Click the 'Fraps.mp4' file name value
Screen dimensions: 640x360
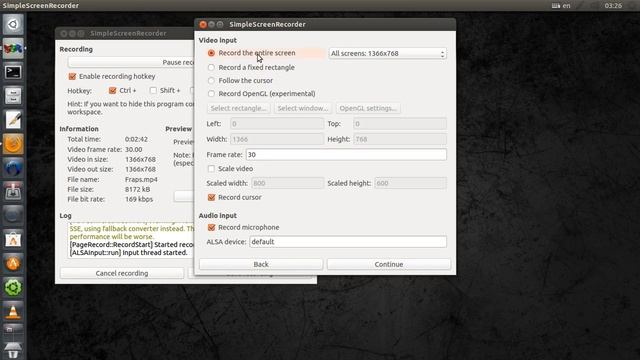point(141,180)
